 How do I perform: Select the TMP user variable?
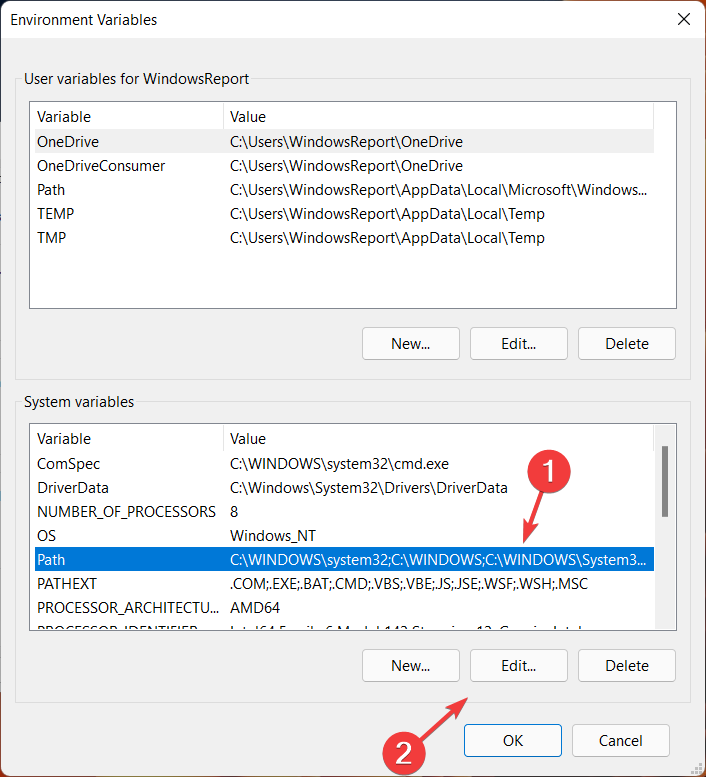click(53, 238)
